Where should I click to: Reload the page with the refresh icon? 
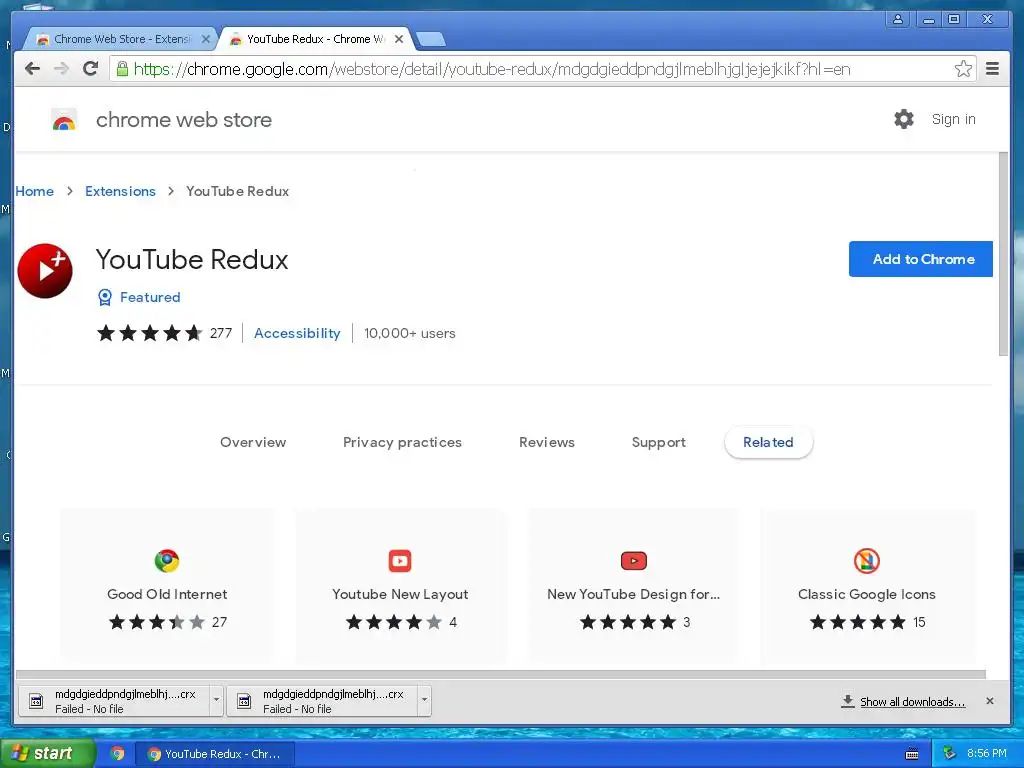[91, 69]
